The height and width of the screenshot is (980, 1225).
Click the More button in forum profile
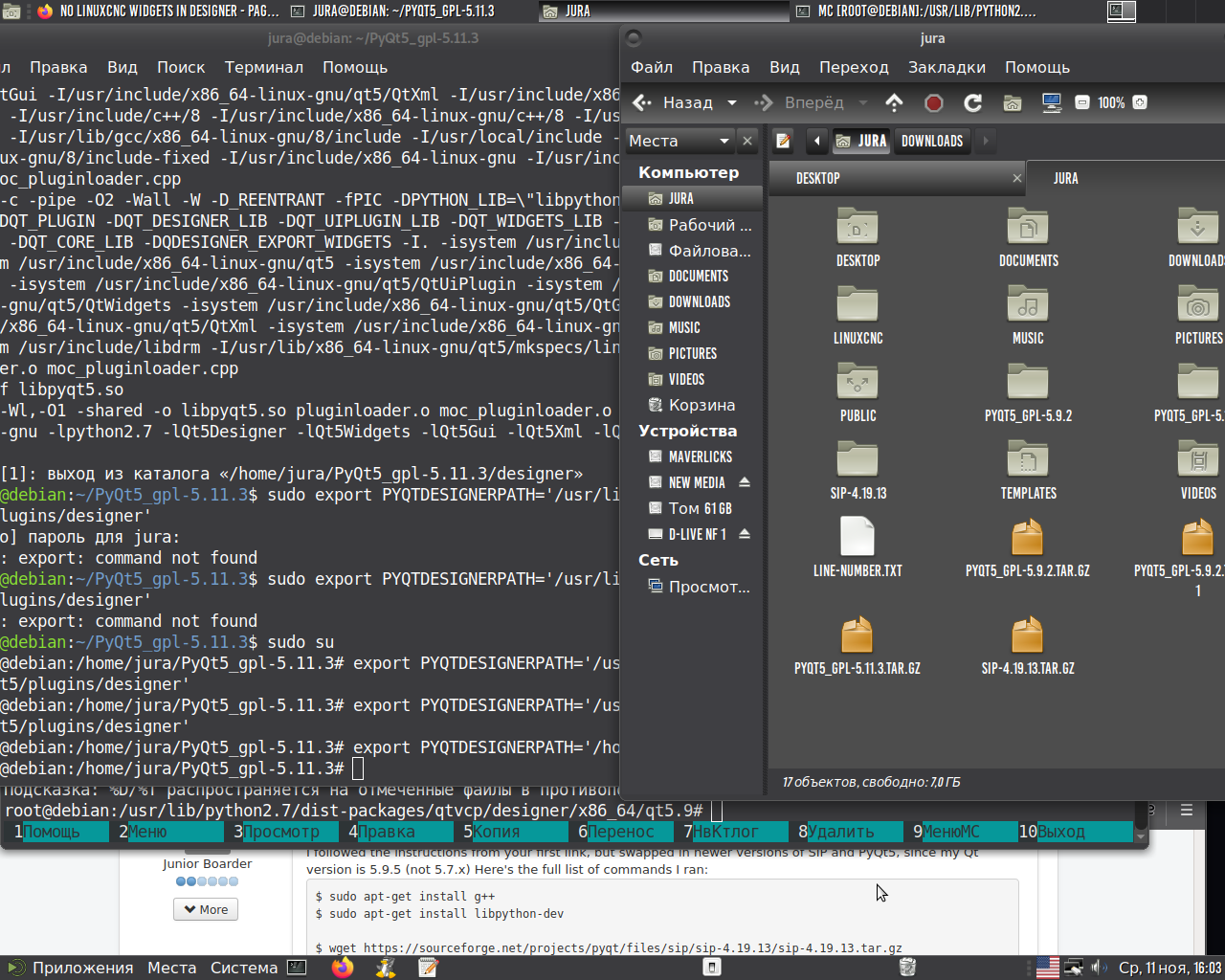click(x=206, y=909)
